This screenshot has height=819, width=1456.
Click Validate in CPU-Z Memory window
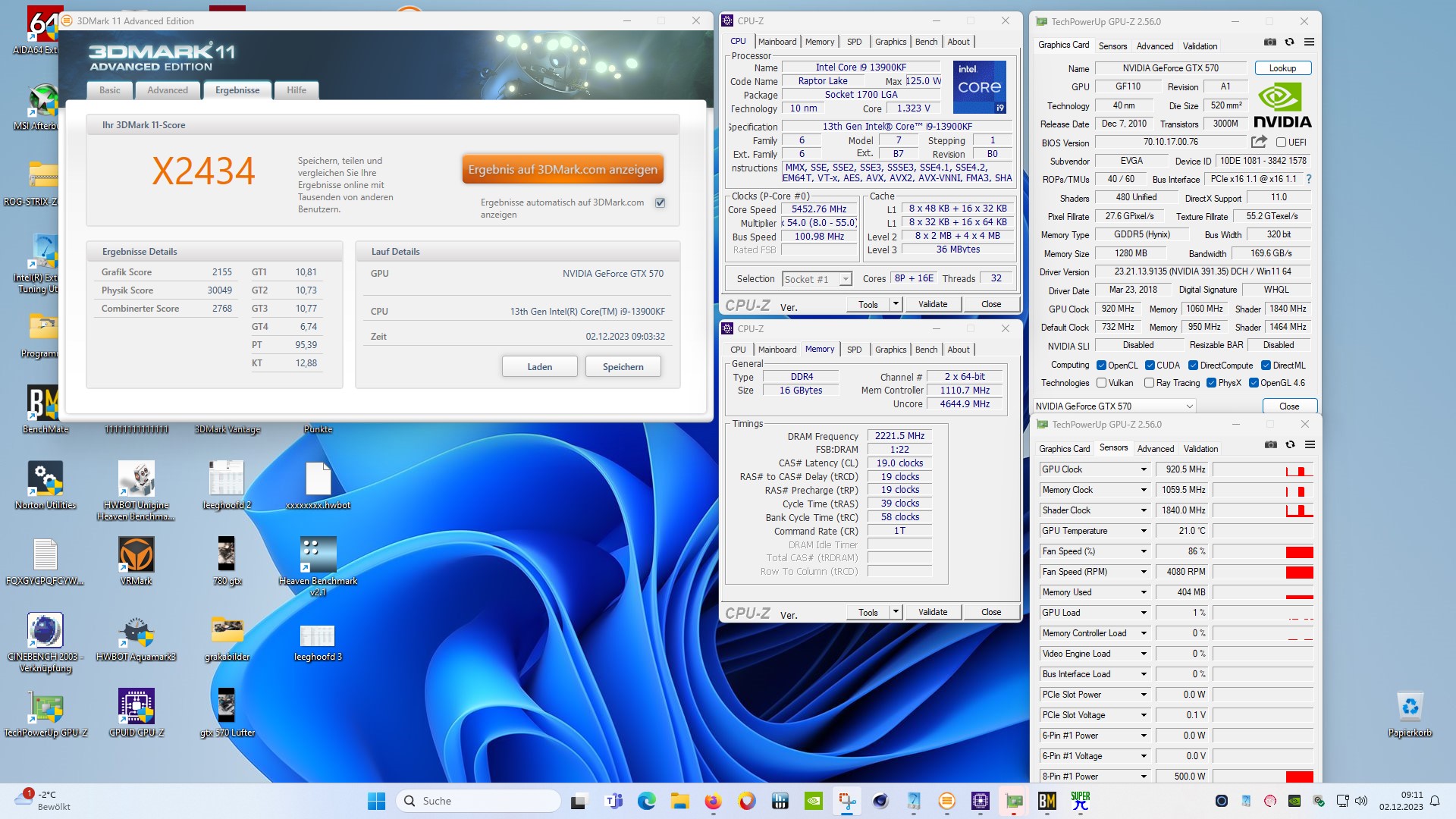click(933, 612)
